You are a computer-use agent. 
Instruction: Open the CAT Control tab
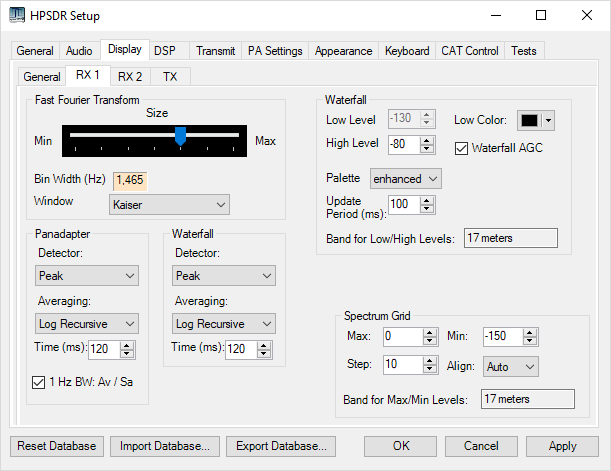coord(470,51)
